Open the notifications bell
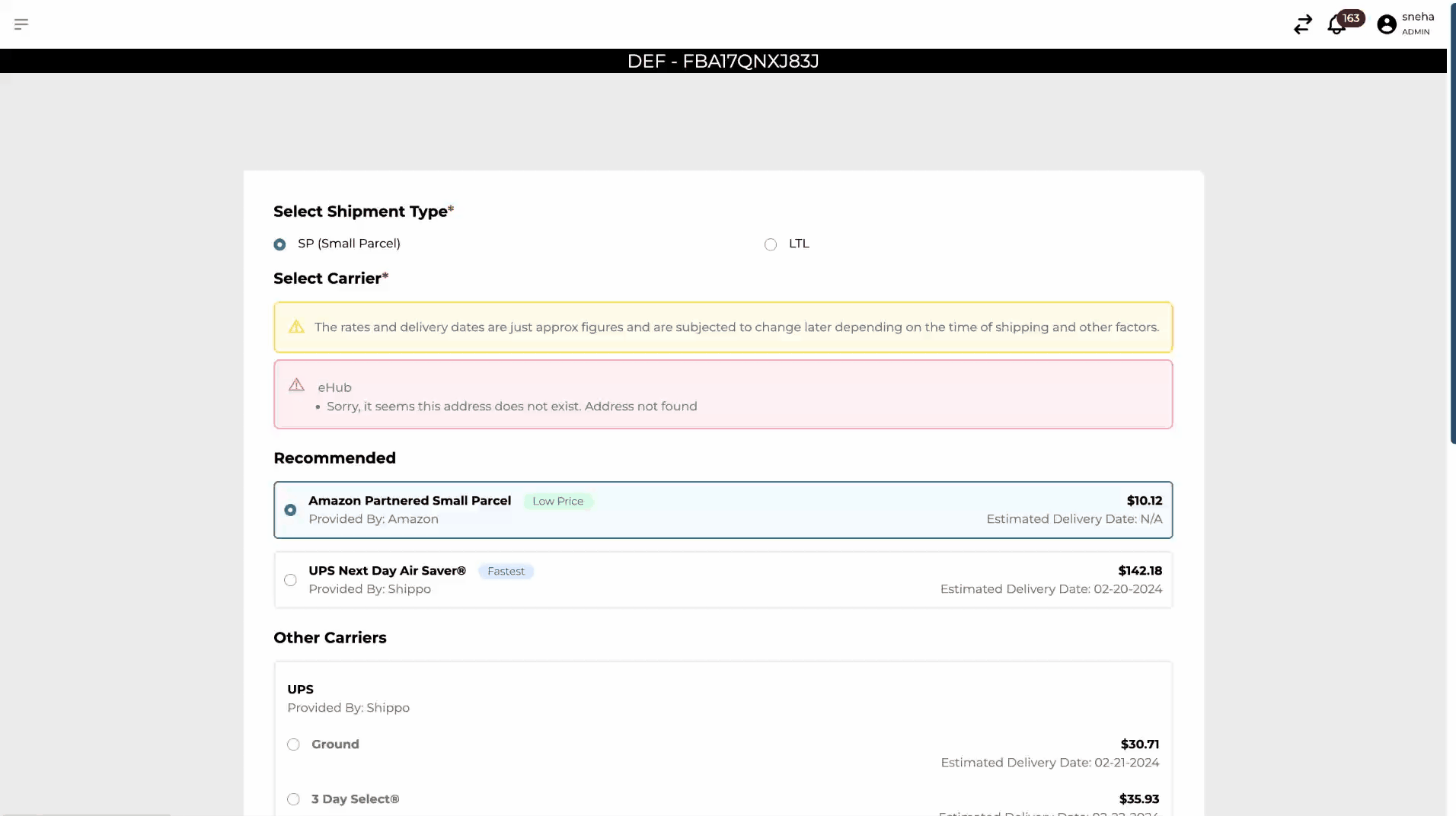The image size is (1456, 816). (1336, 25)
